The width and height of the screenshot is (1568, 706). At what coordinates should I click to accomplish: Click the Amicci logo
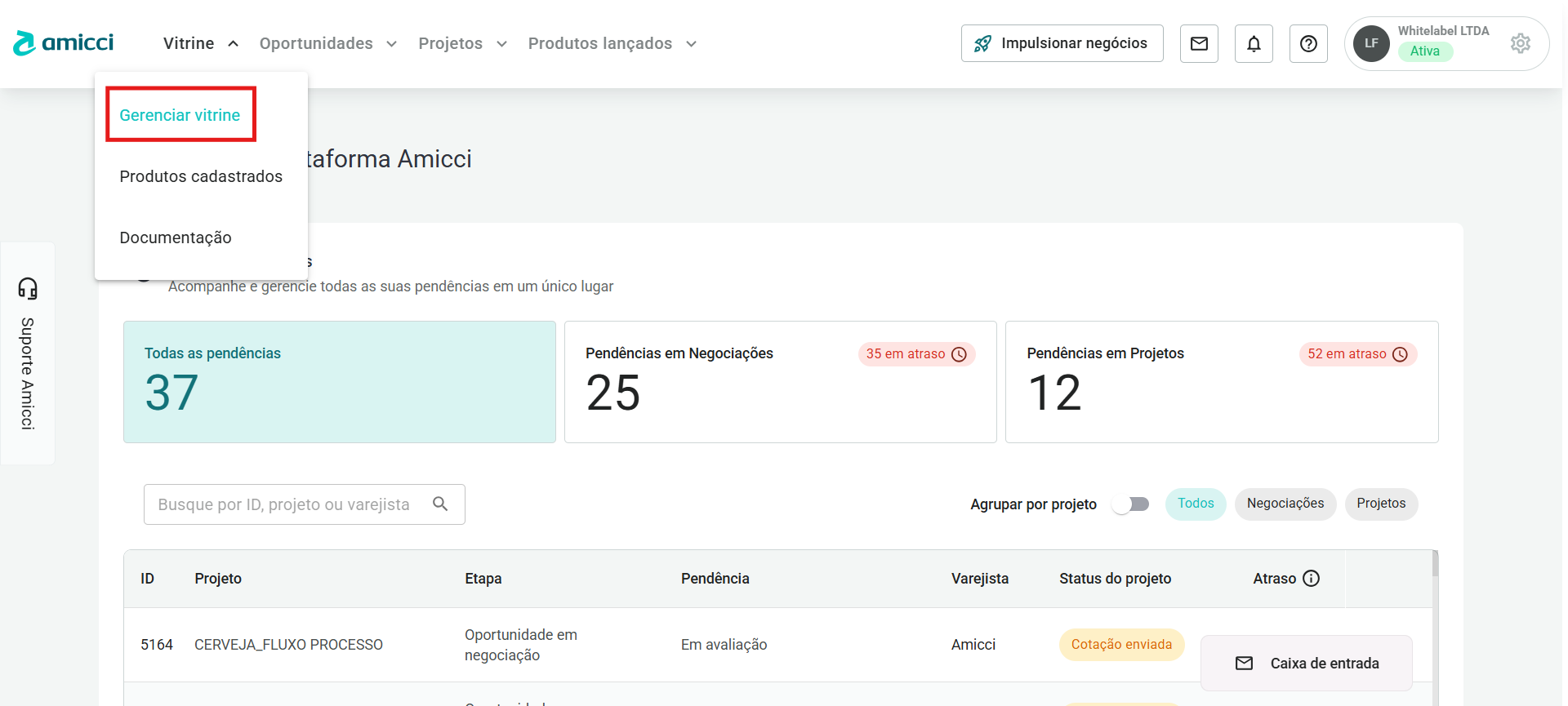(x=64, y=43)
